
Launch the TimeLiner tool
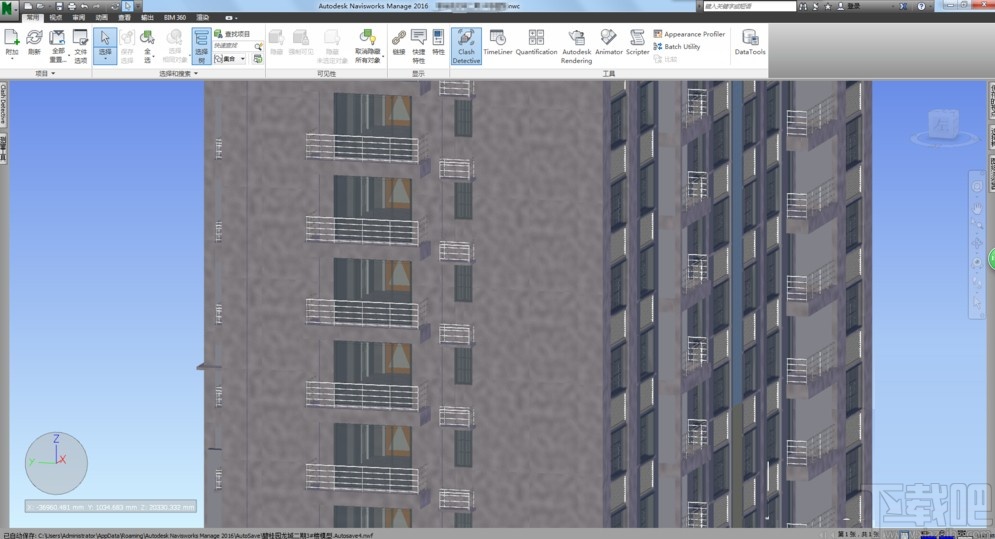497,42
